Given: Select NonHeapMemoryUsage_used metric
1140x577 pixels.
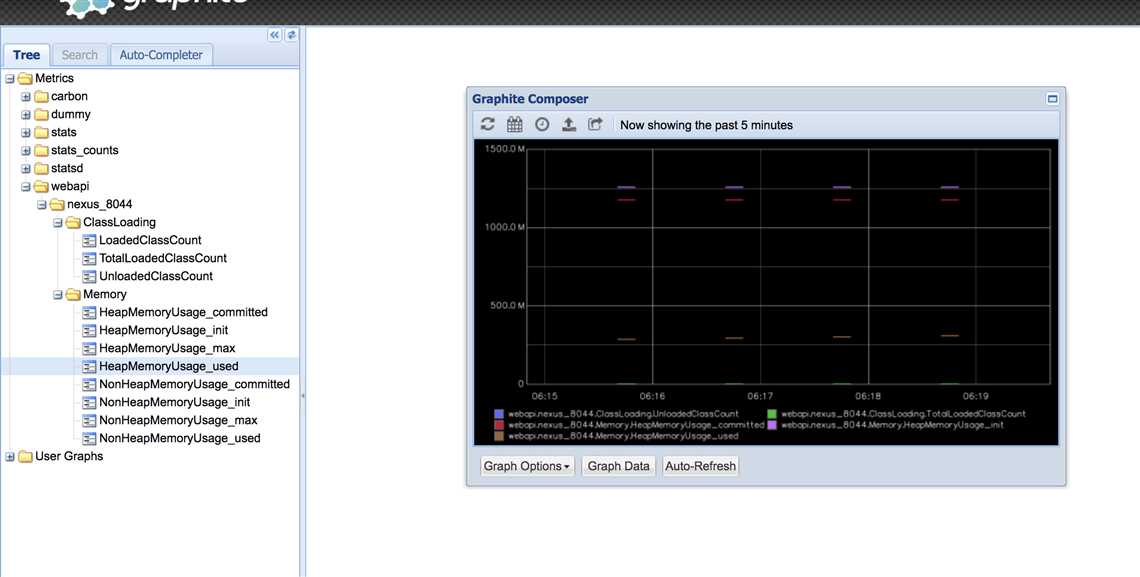Looking at the screenshot, I should (x=180, y=439).
